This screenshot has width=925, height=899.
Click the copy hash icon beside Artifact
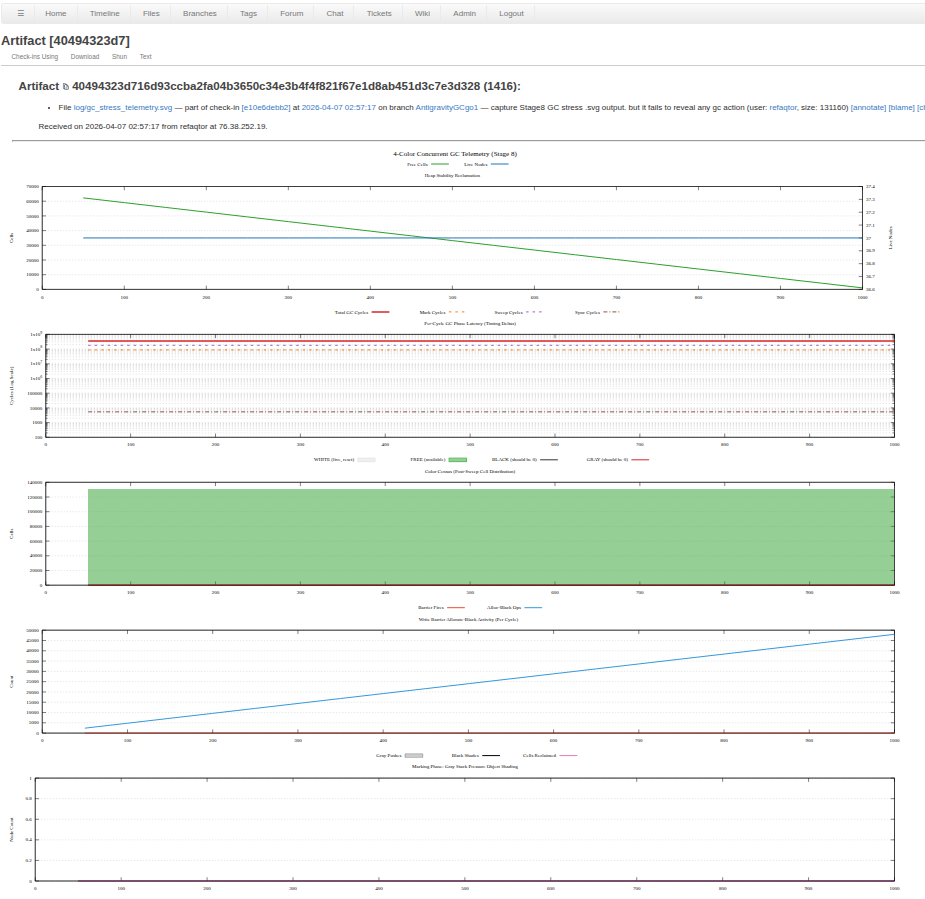point(66,87)
